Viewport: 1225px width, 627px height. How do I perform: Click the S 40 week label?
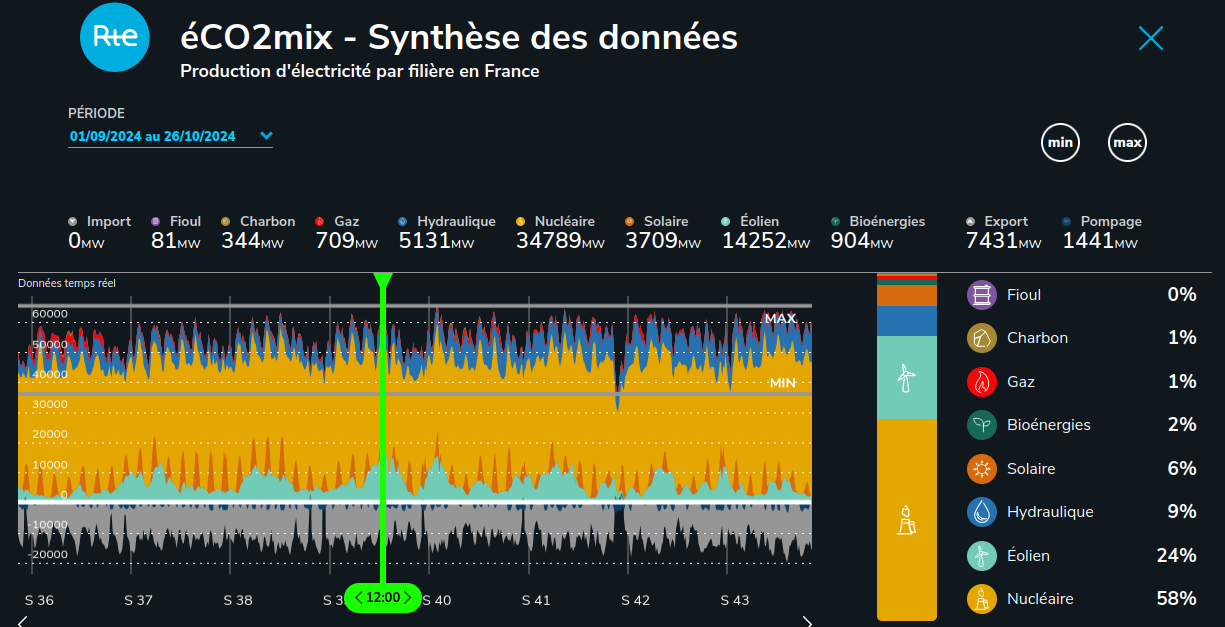436,600
